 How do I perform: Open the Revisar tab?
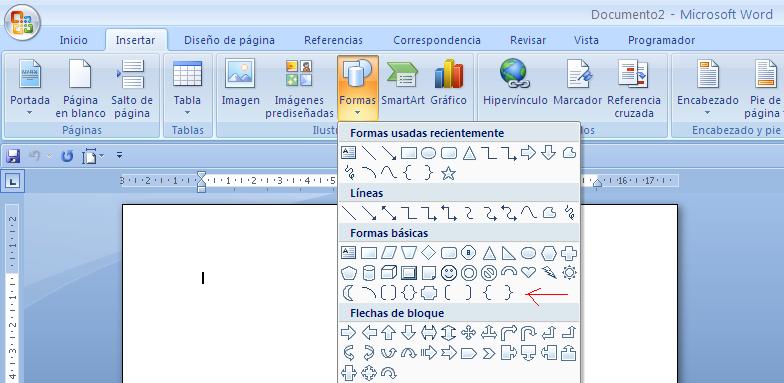pos(528,40)
